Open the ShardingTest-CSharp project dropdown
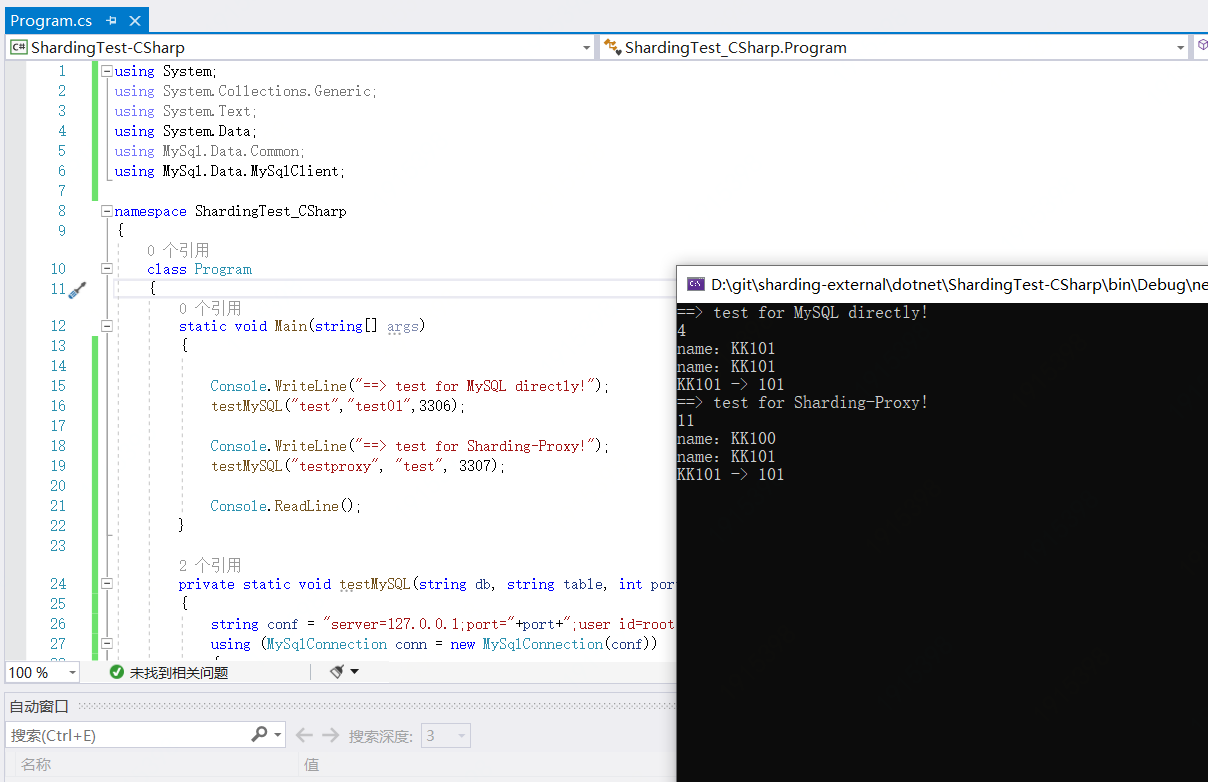Viewport: 1208px width, 782px height. tap(586, 46)
